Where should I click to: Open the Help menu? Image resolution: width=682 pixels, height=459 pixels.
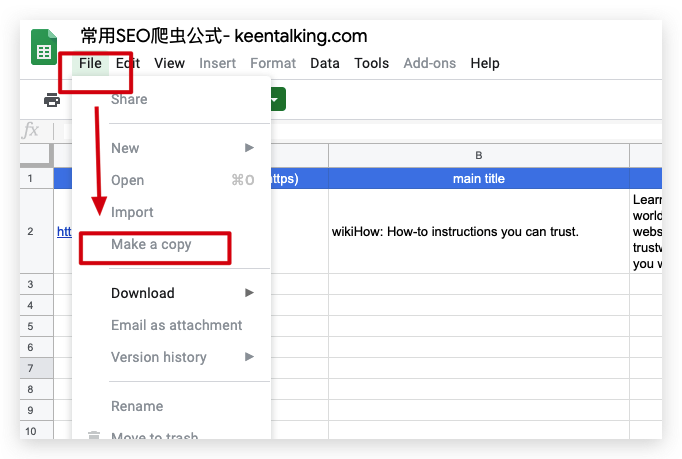click(484, 63)
